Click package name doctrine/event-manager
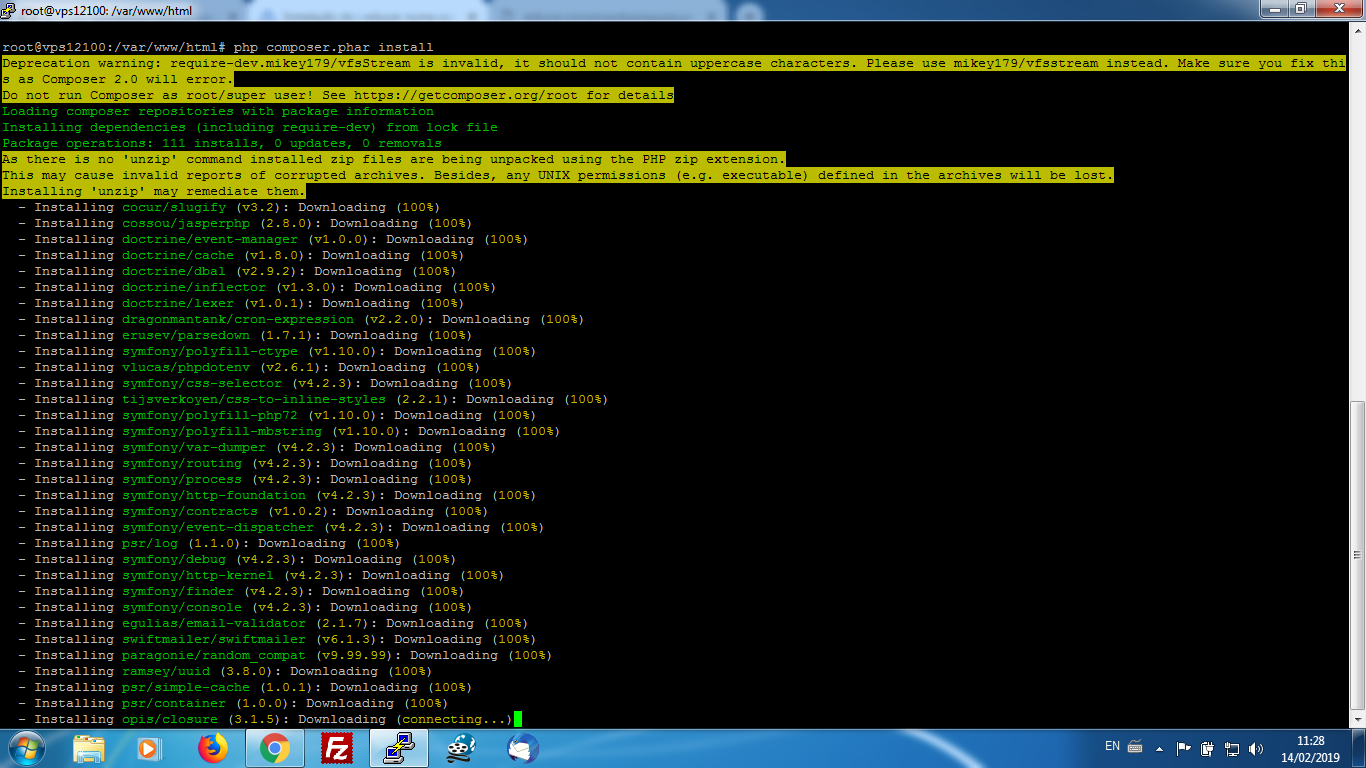1366x768 pixels. pos(210,239)
